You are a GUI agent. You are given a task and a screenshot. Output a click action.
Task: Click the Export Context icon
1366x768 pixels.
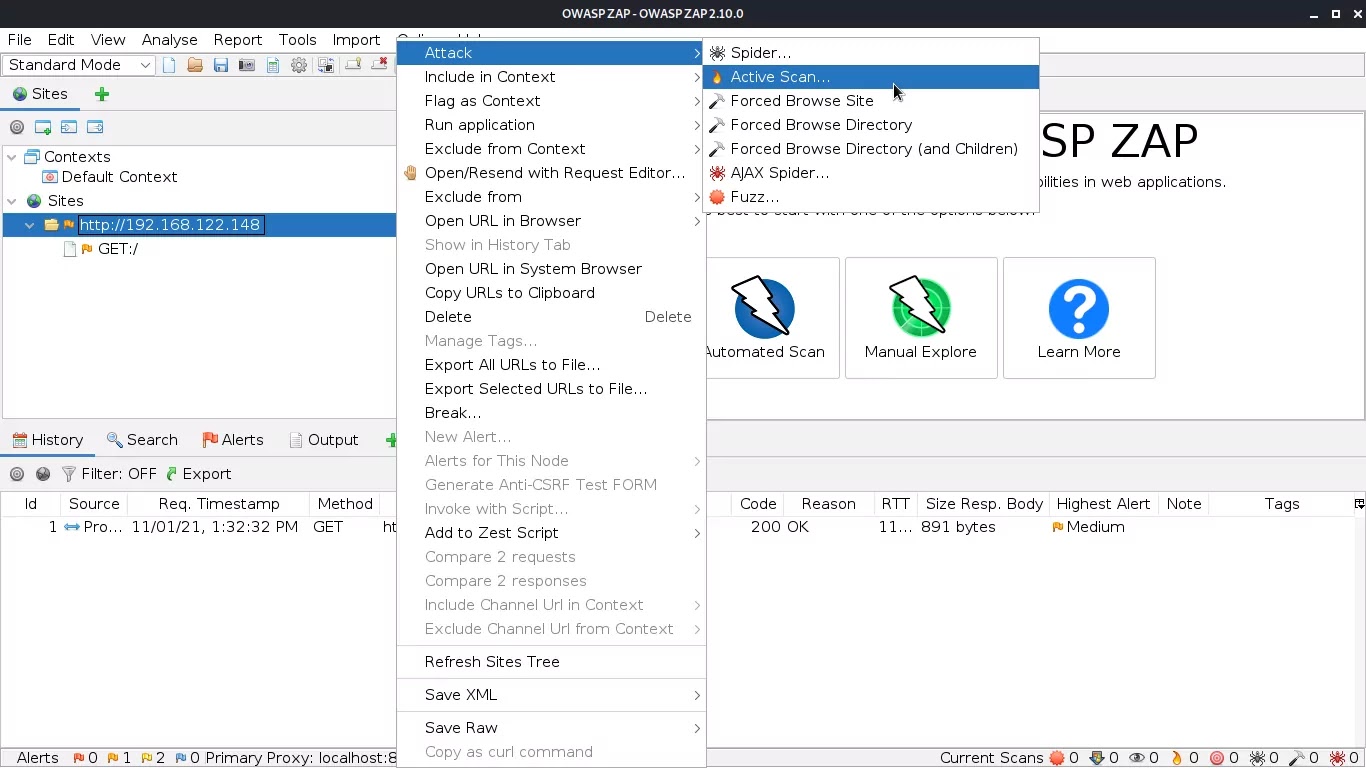tap(95, 127)
